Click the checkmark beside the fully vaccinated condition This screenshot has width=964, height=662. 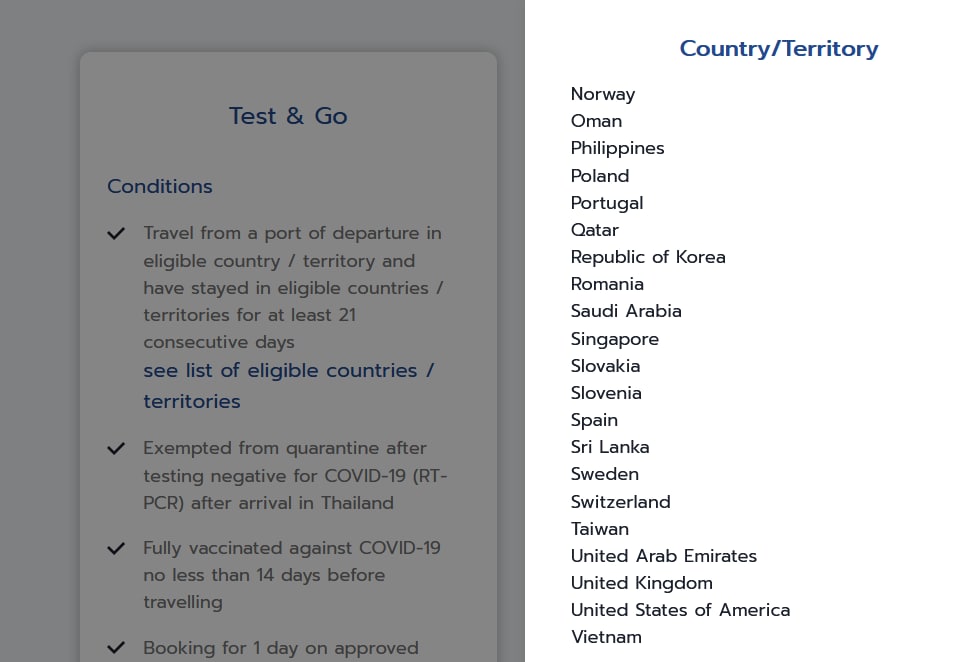point(116,549)
